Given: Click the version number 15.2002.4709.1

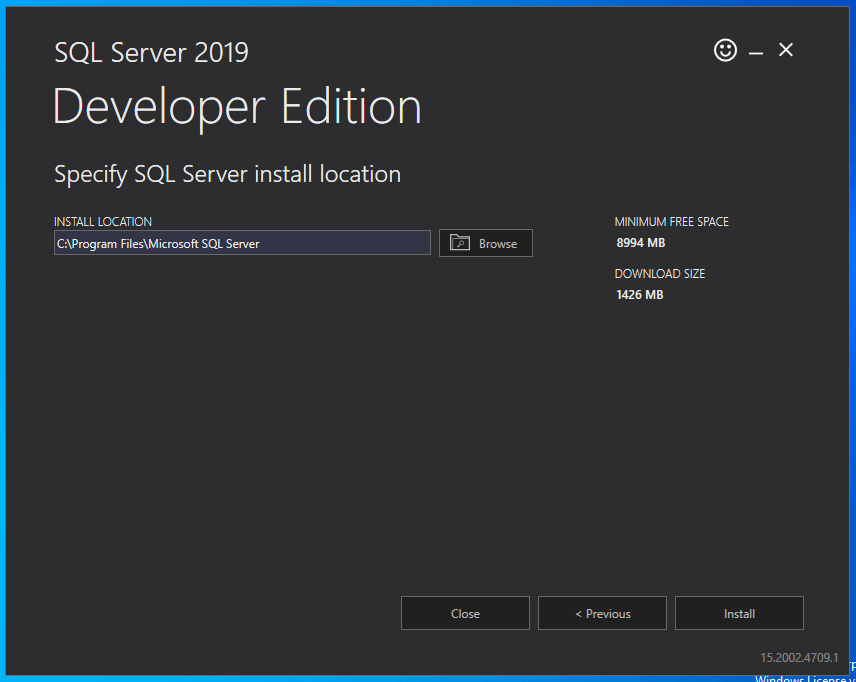Looking at the screenshot, I should coord(799,658).
